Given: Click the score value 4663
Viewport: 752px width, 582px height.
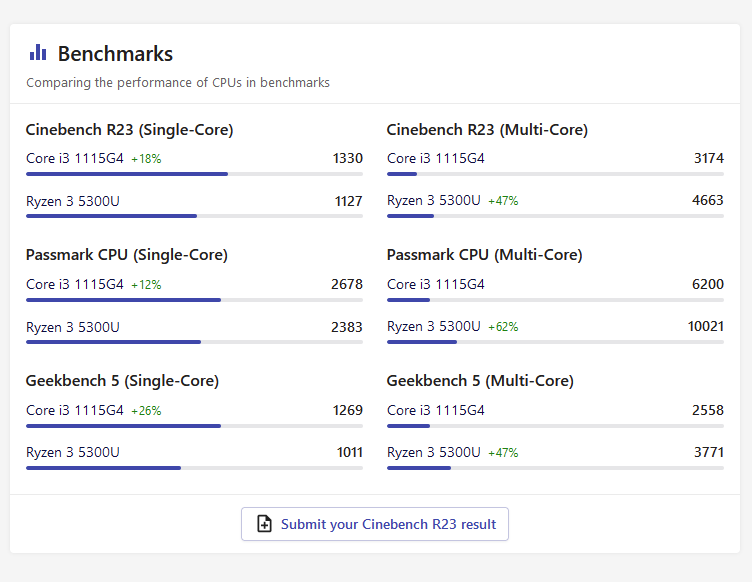Looking at the screenshot, I should 708,200.
